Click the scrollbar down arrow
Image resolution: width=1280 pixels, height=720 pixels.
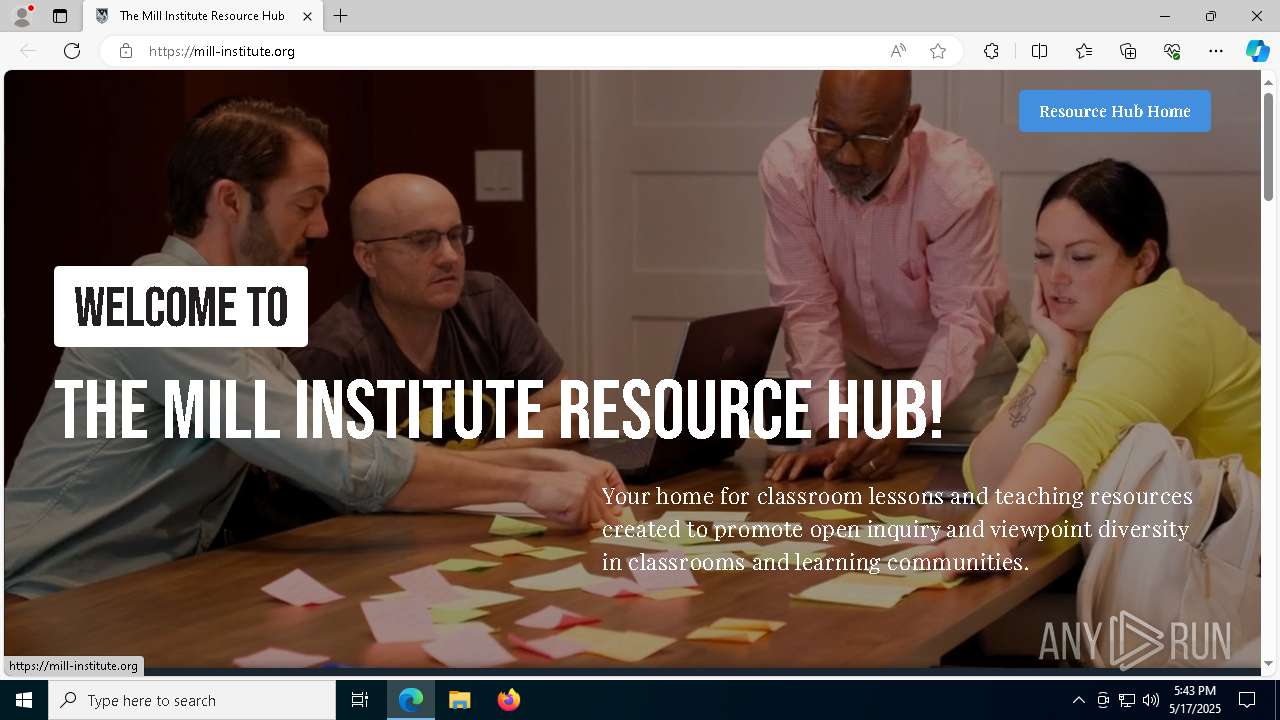[x=1269, y=663]
